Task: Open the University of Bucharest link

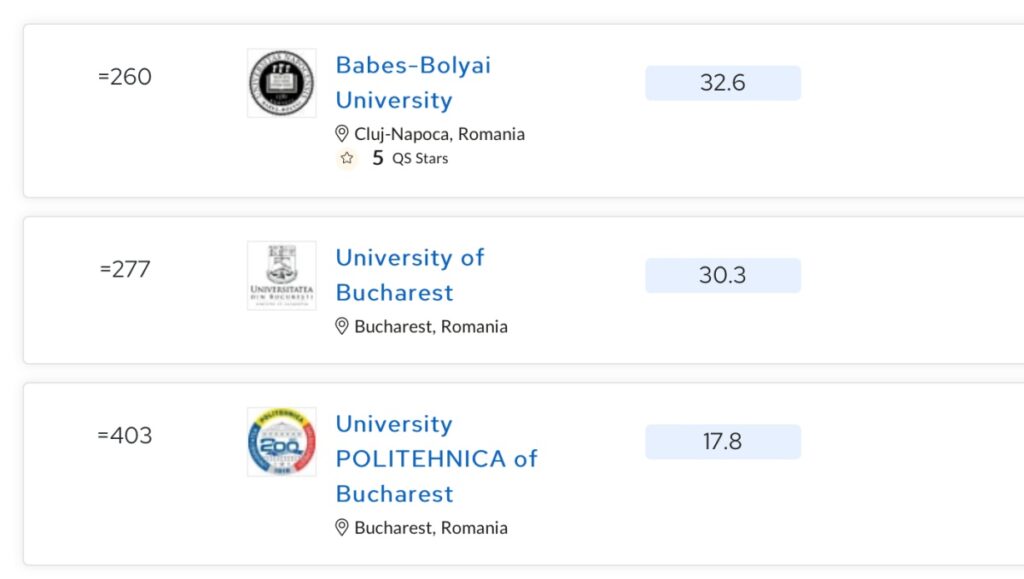Action: pos(409,275)
